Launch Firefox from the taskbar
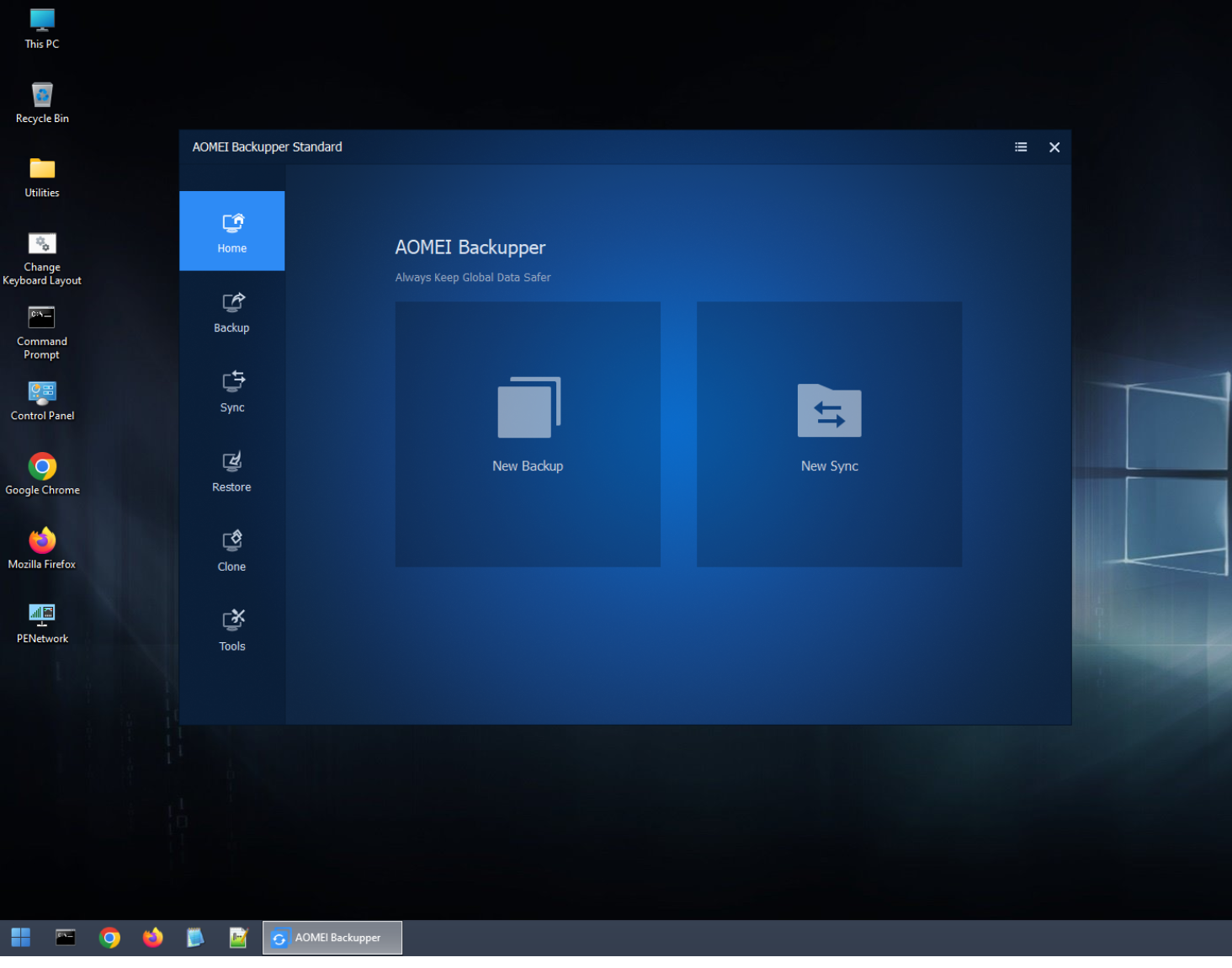1232x968 pixels. click(152, 938)
